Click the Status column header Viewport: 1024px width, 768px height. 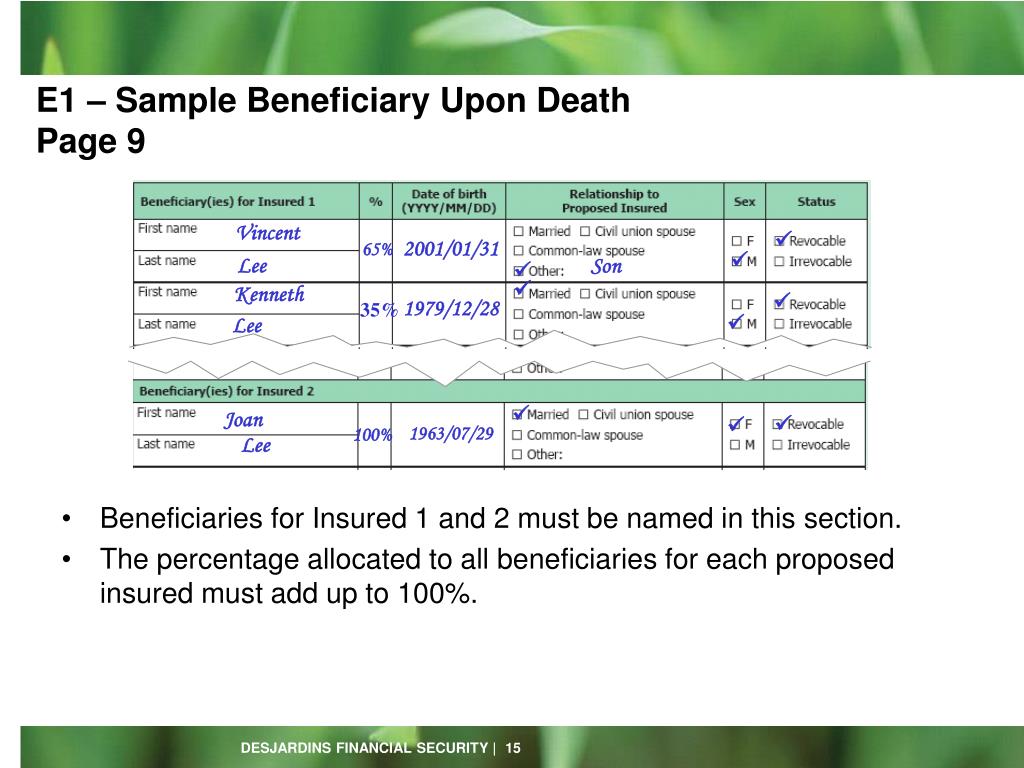tap(816, 202)
